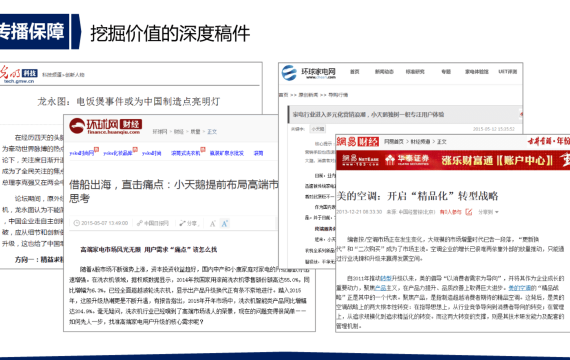Click the 华泰证券 red banner ad
Screen dimensions: 570x360
coord(453,160)
